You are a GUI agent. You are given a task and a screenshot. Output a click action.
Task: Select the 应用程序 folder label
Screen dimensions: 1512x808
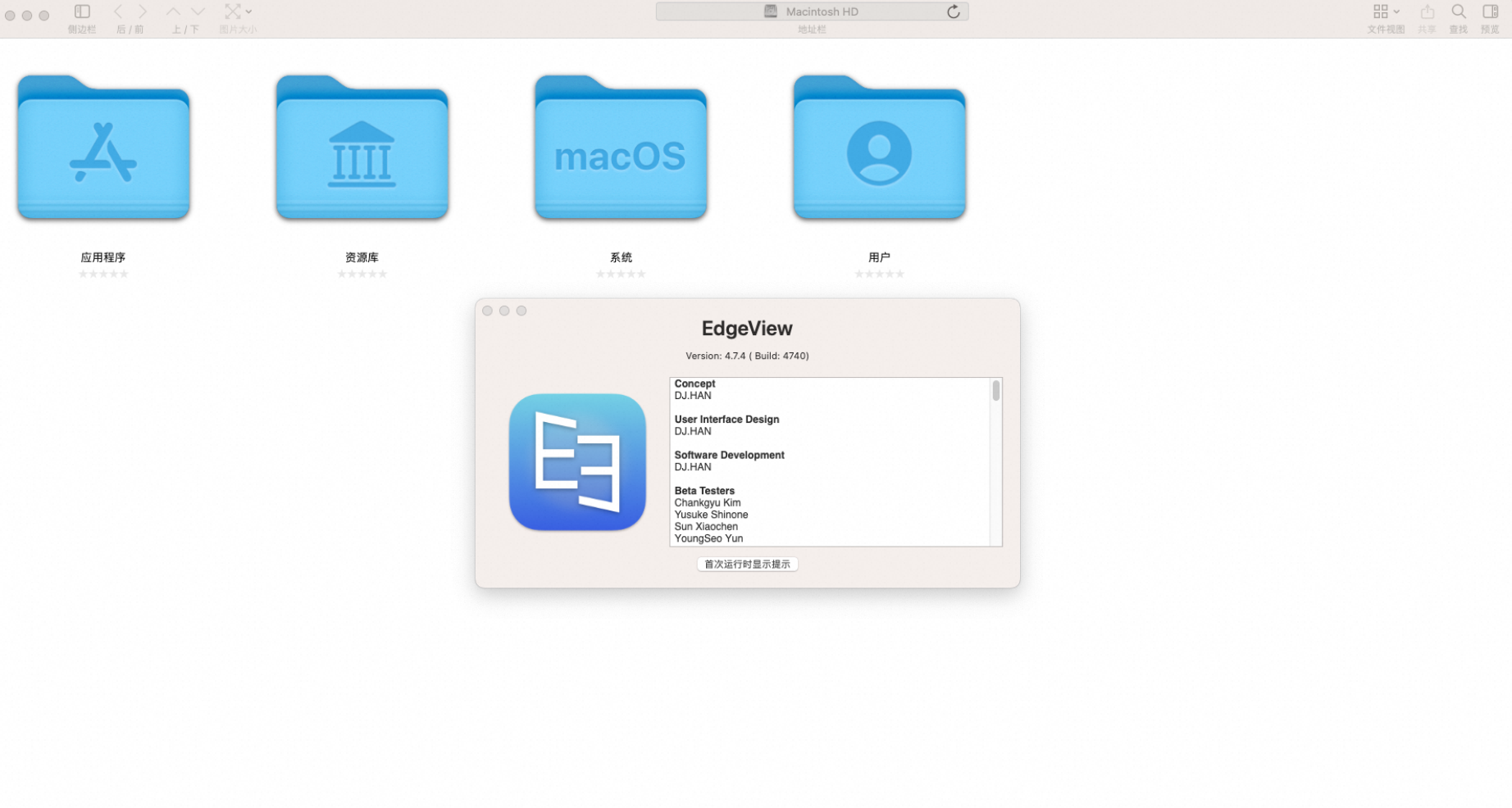point(103,257)
